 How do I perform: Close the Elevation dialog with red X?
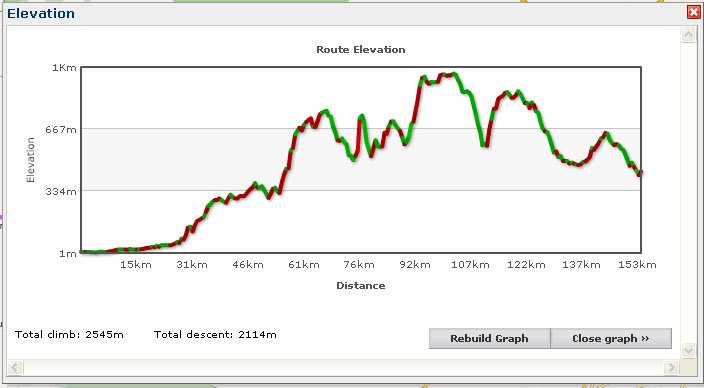click(694, 13)
